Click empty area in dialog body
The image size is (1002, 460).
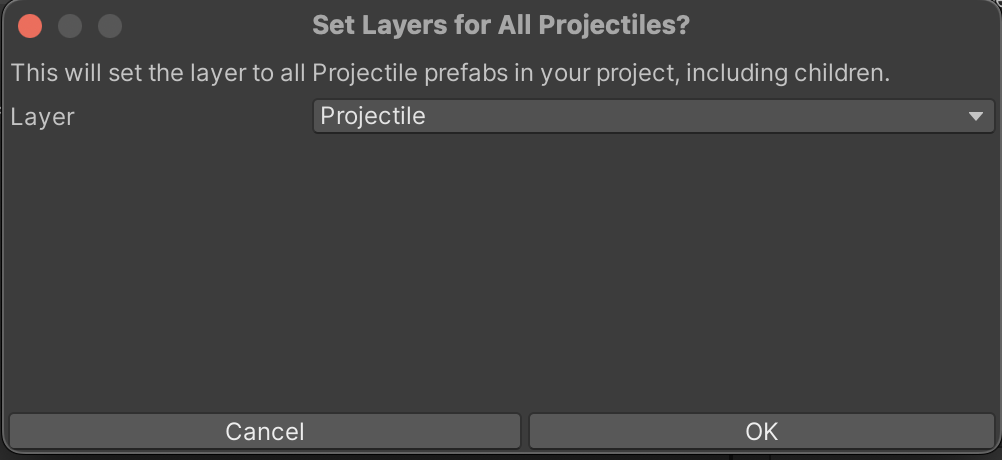[x=500, y=270]
